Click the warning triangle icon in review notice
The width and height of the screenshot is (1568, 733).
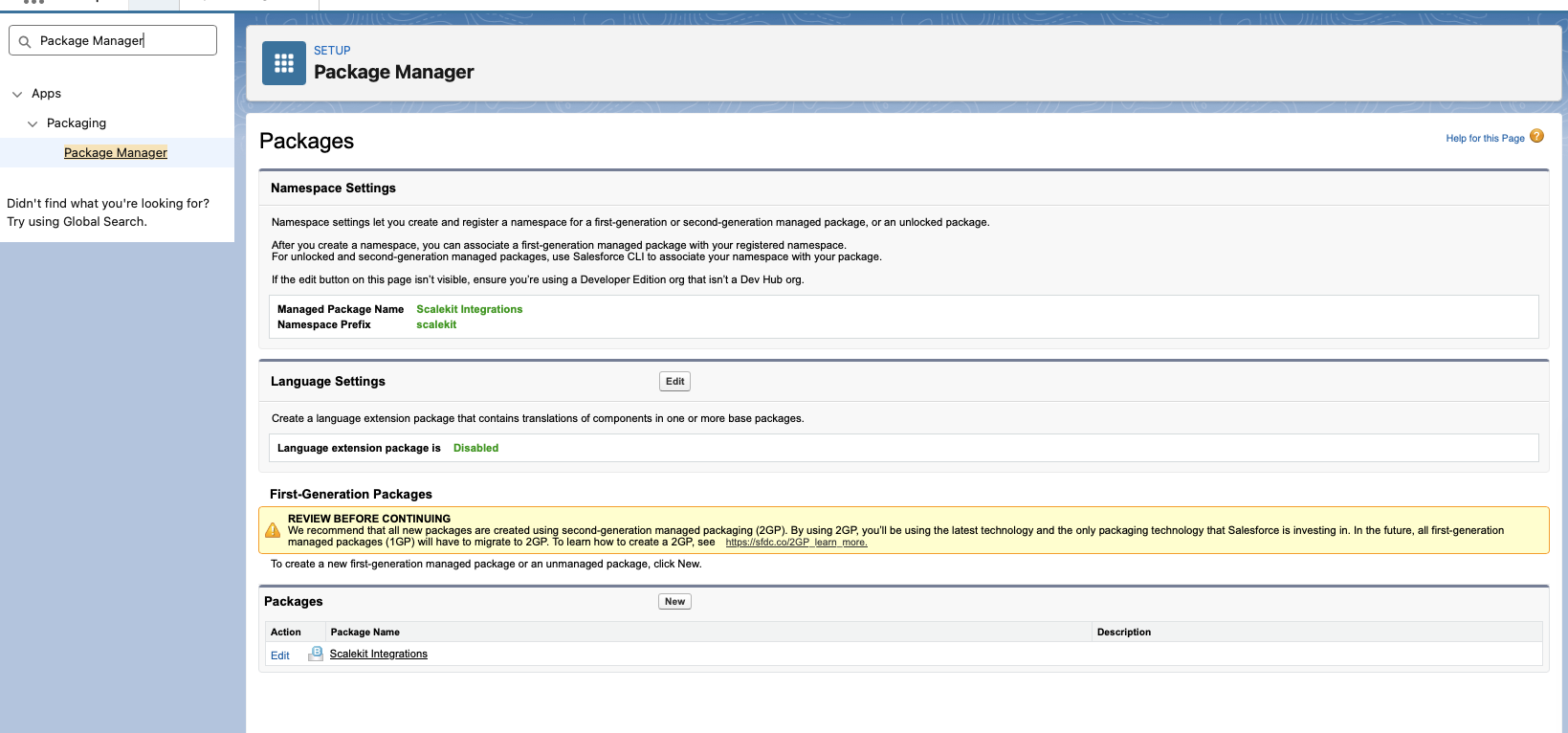pos(273,530)
